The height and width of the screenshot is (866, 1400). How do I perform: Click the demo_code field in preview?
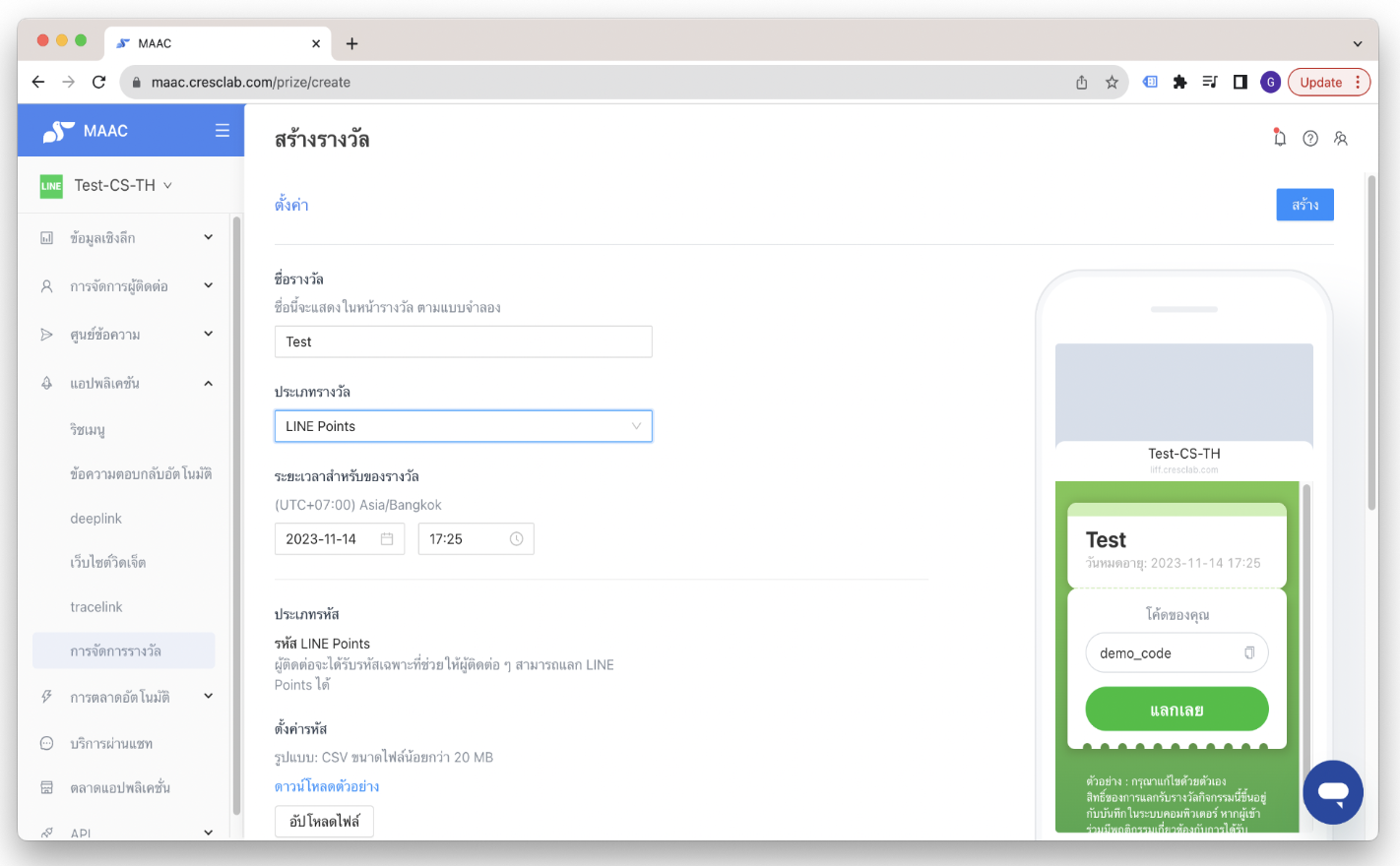pos(1177,653)
